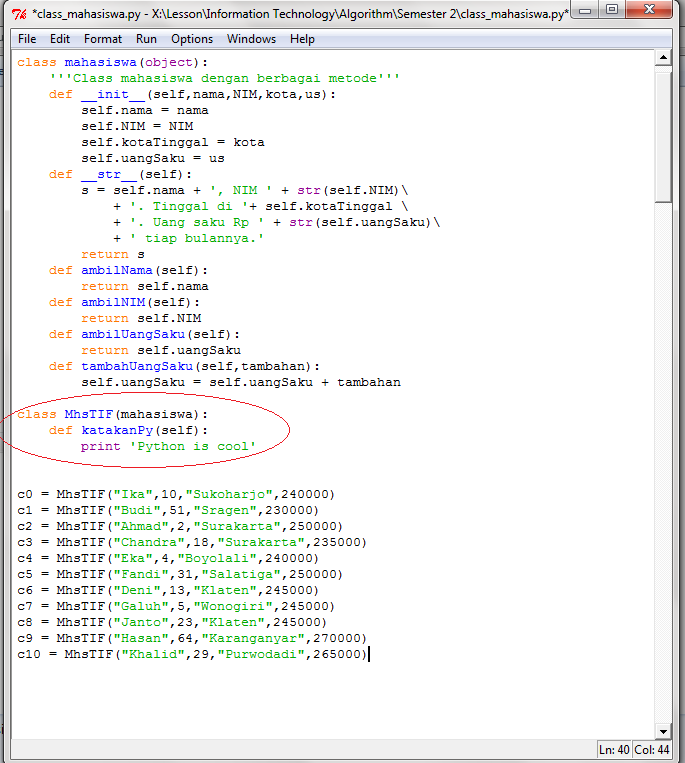
Task: Click the docstring 'Class mahasiswa dengan berbagai metode'
Action: pyautogui.click(x=224, y=78)
